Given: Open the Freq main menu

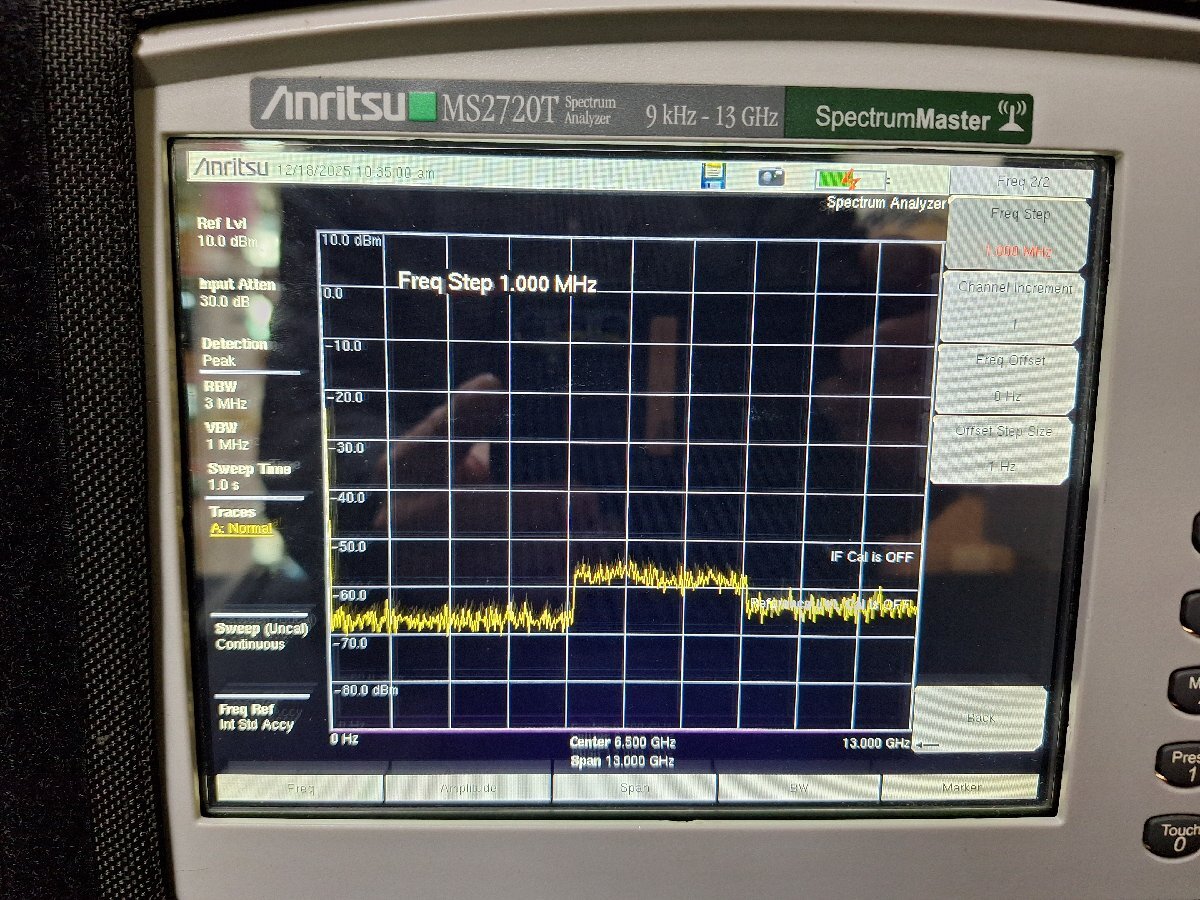Looking at the screenshot, I should [300, 788].
